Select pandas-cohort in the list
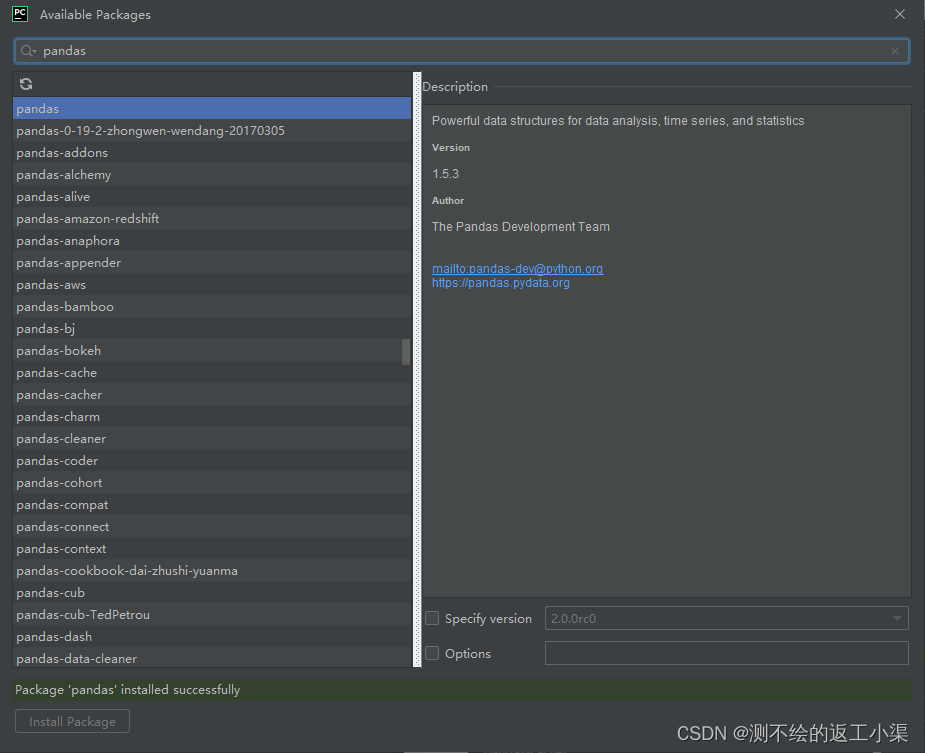The image size is (925, 753). (x=212, y=483)
